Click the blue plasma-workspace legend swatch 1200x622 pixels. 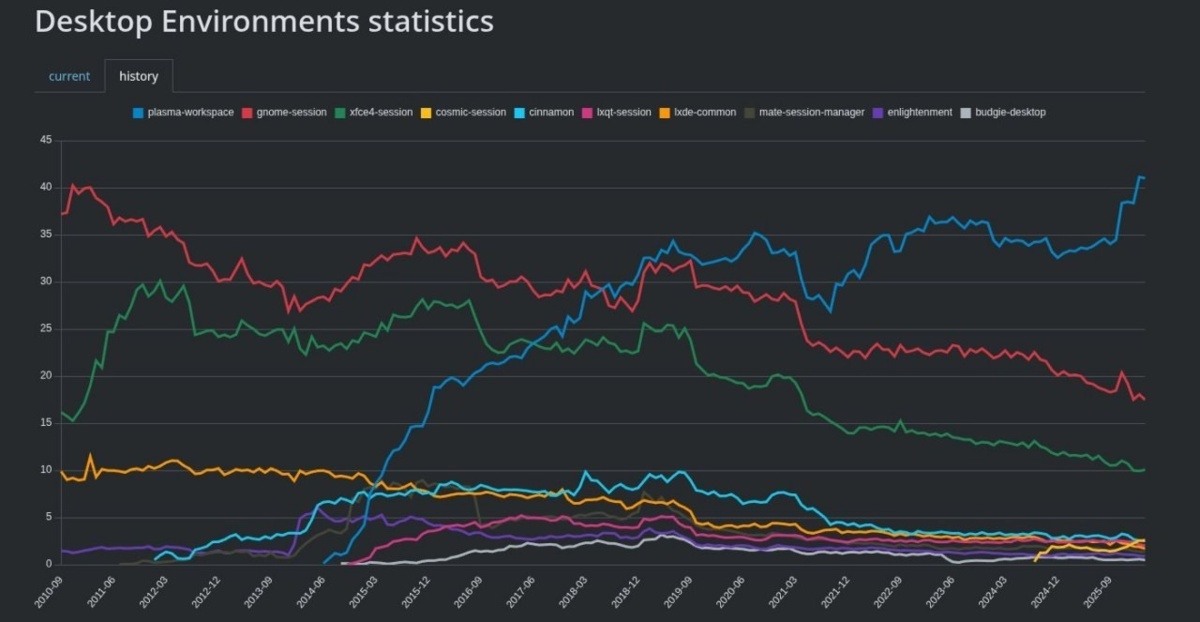coord(138,112)
